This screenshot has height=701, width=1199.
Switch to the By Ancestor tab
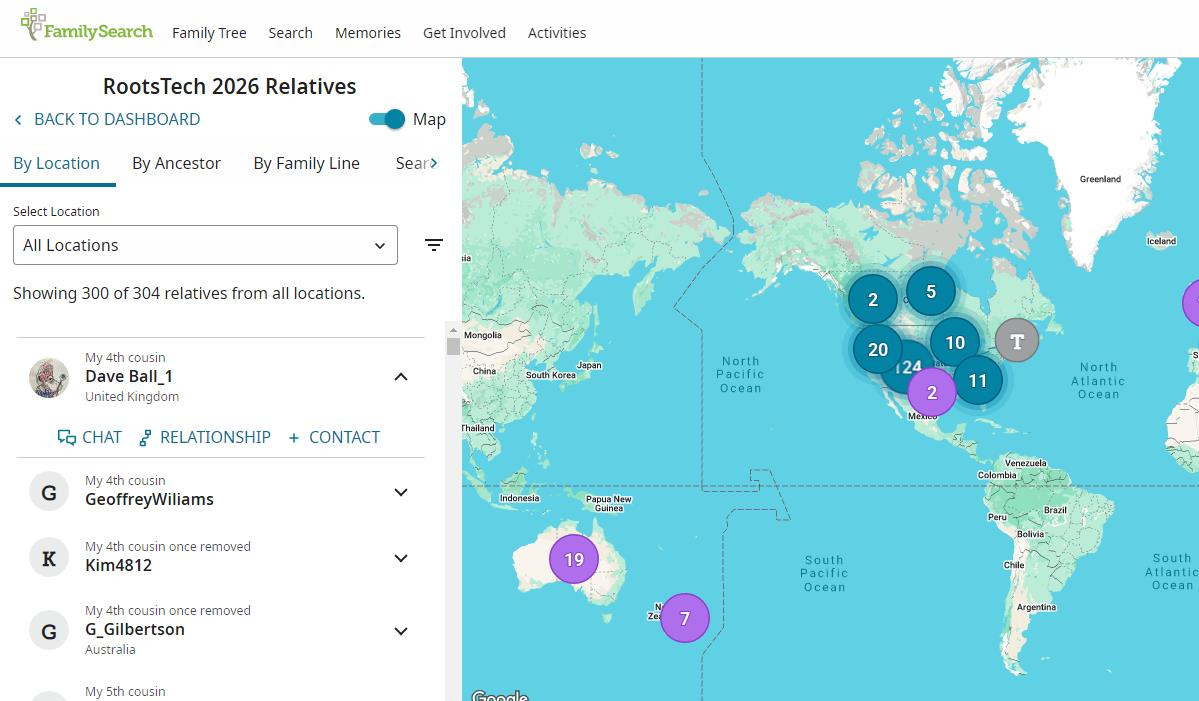click(176, 164)
